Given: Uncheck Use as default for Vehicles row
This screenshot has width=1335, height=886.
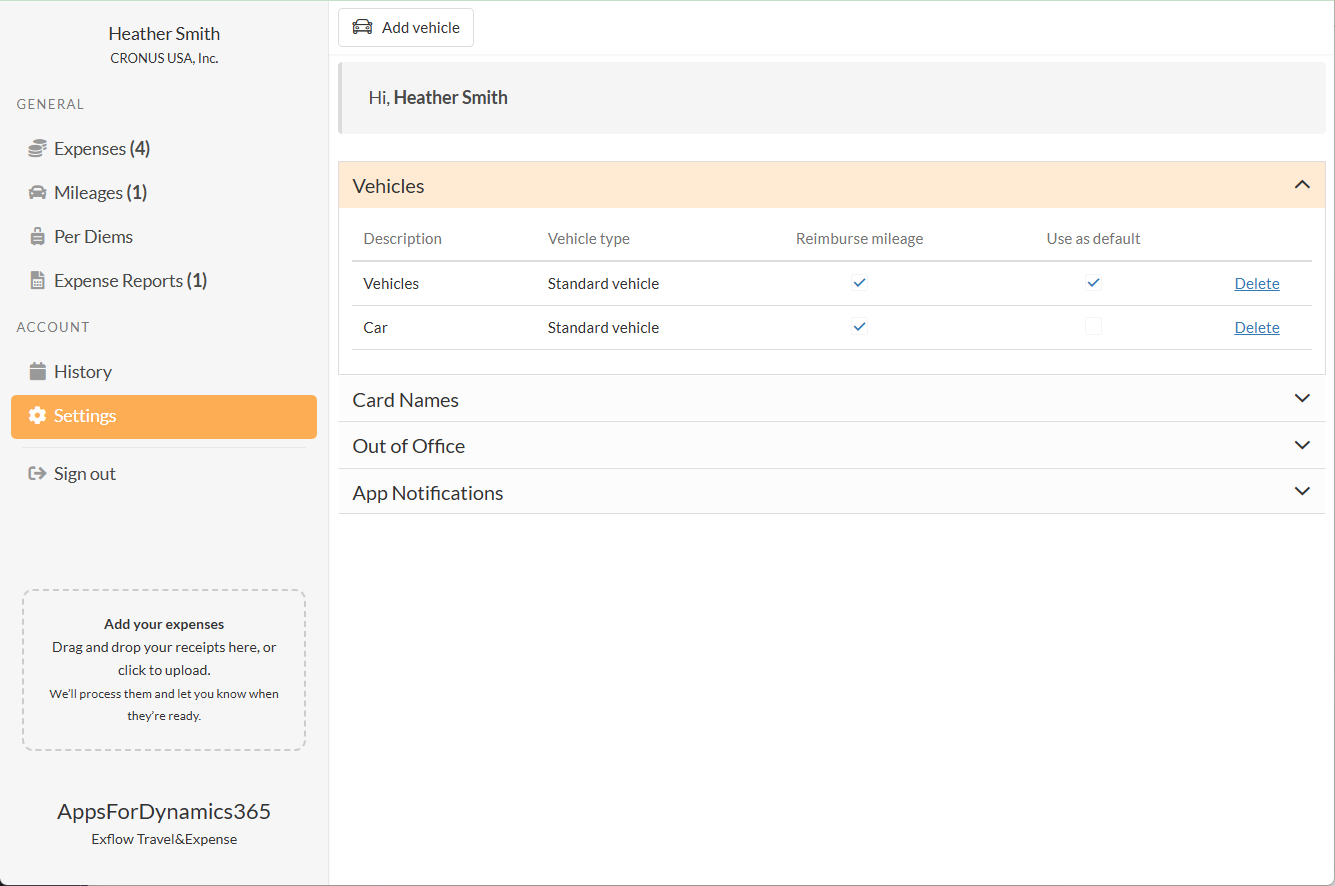Looking at the screenshot, I should (x=1093, y=283).
